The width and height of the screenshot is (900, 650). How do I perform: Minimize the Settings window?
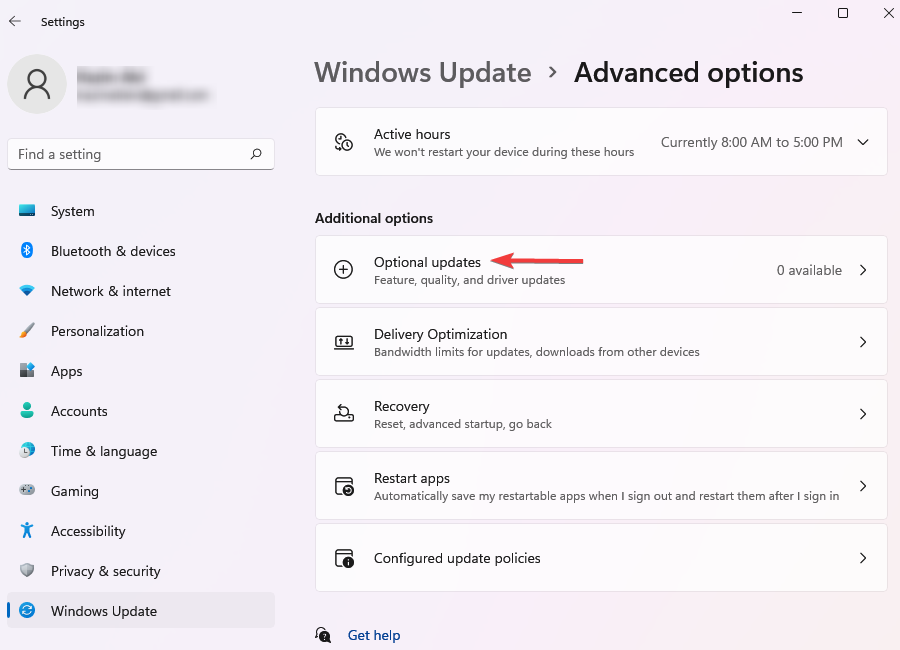pos(797,13)
